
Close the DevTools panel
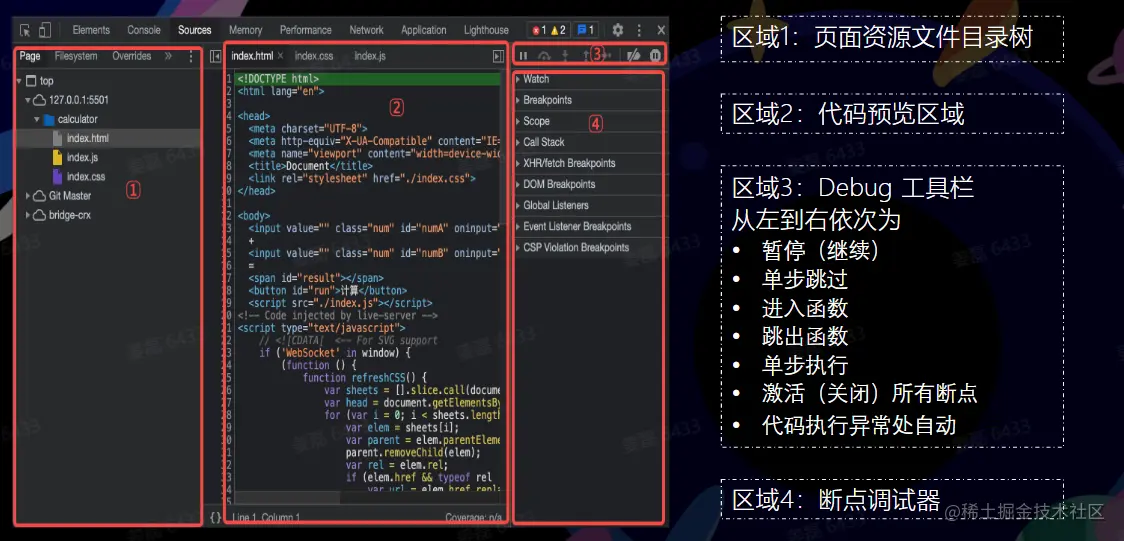pyautogui.click(x=661, y=30)
